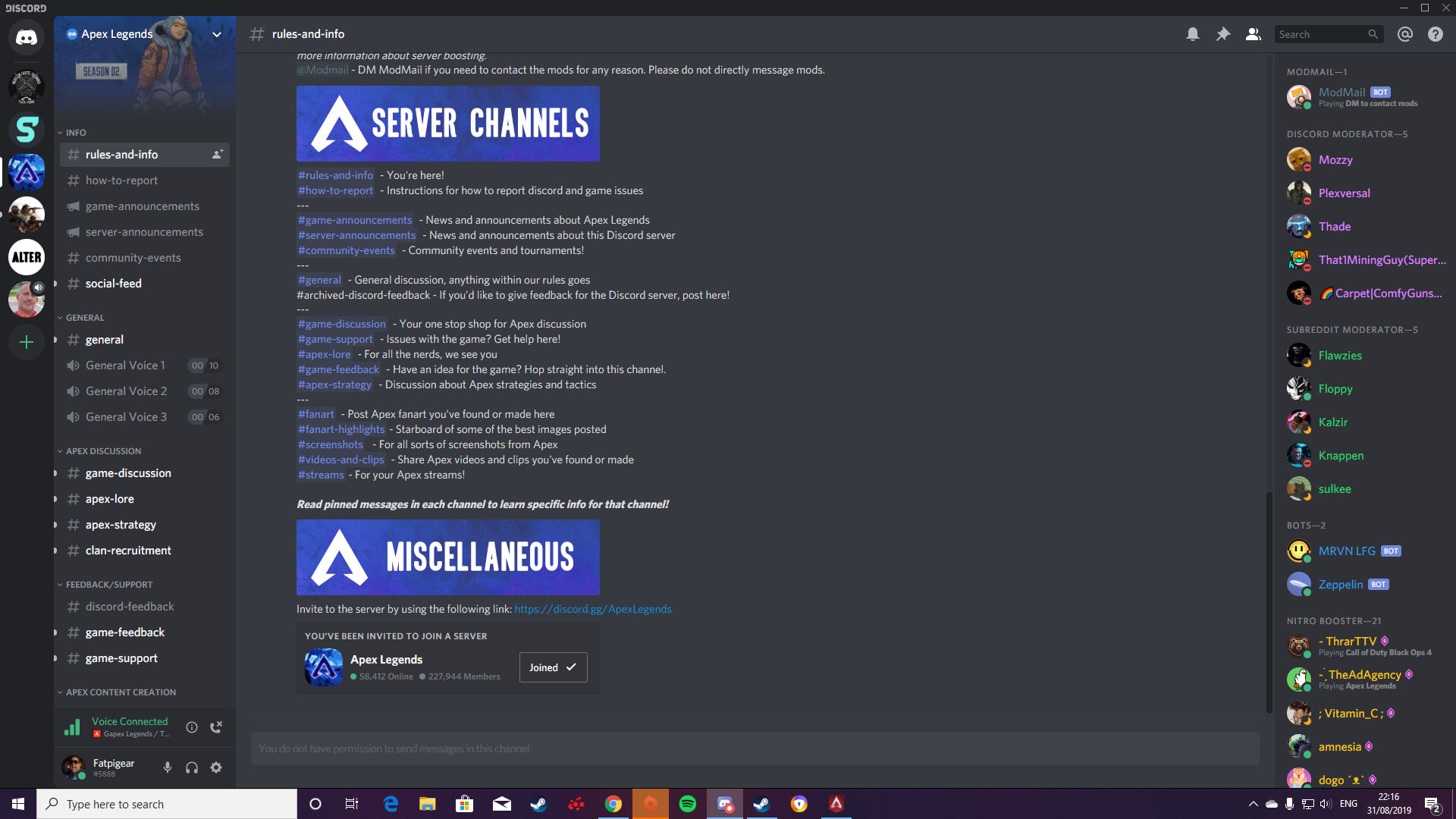The width and height of the screenshot is (1456, 819).
Task: Open the how-to-report channel
Action: tap(121, 180)
